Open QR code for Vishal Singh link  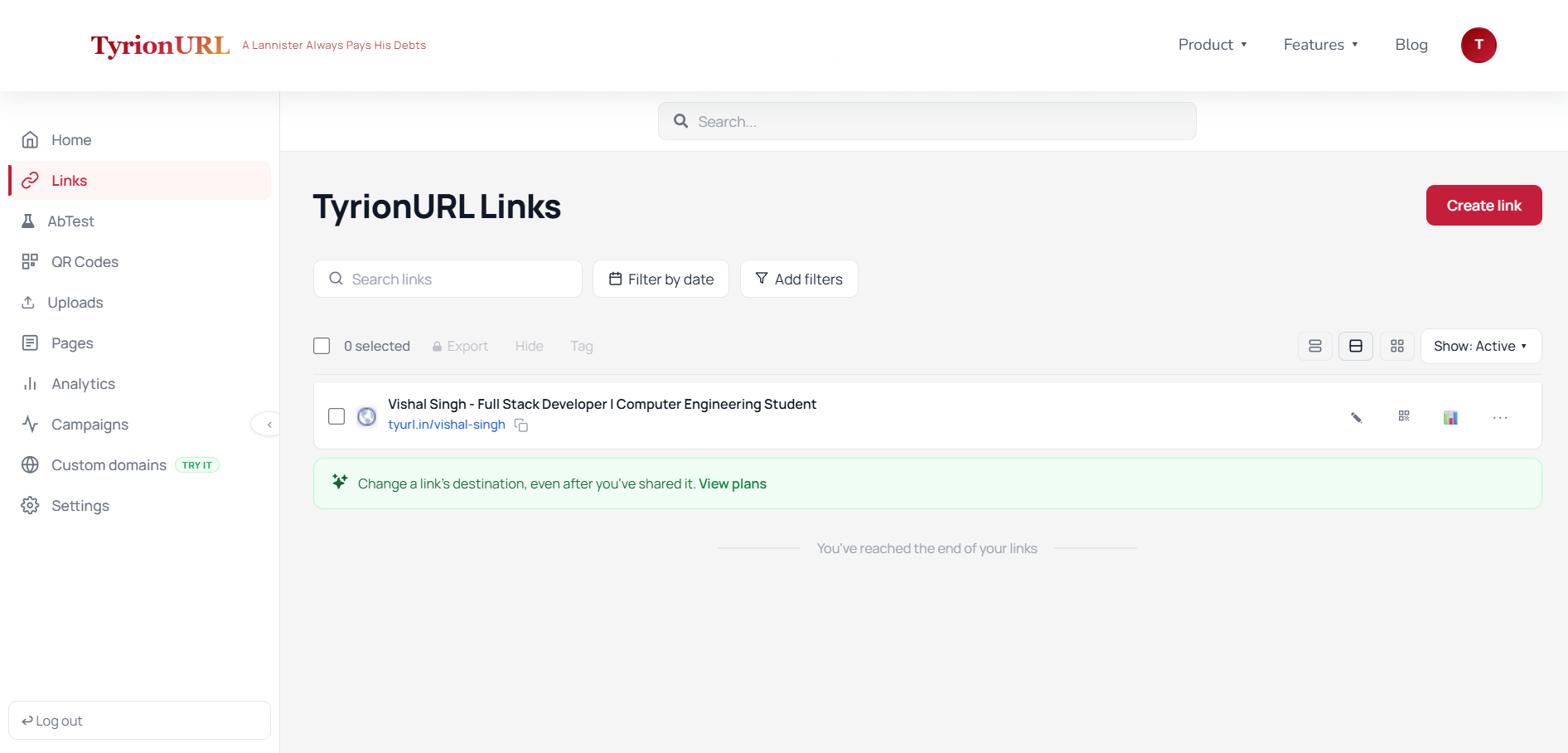(1404, 416)
